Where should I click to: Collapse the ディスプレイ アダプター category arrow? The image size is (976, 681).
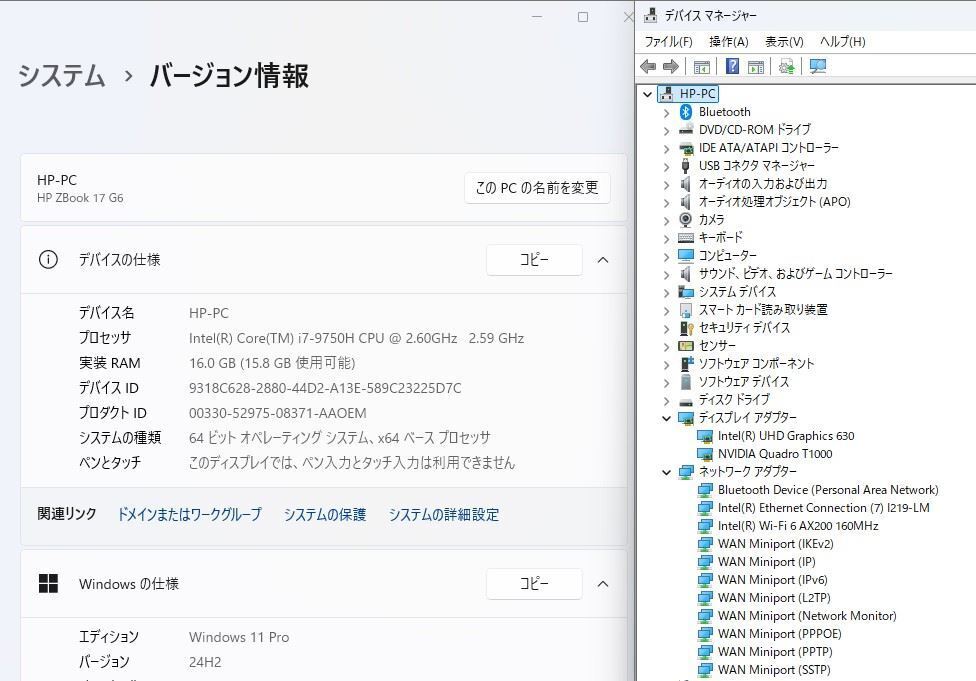click(667, 418)
